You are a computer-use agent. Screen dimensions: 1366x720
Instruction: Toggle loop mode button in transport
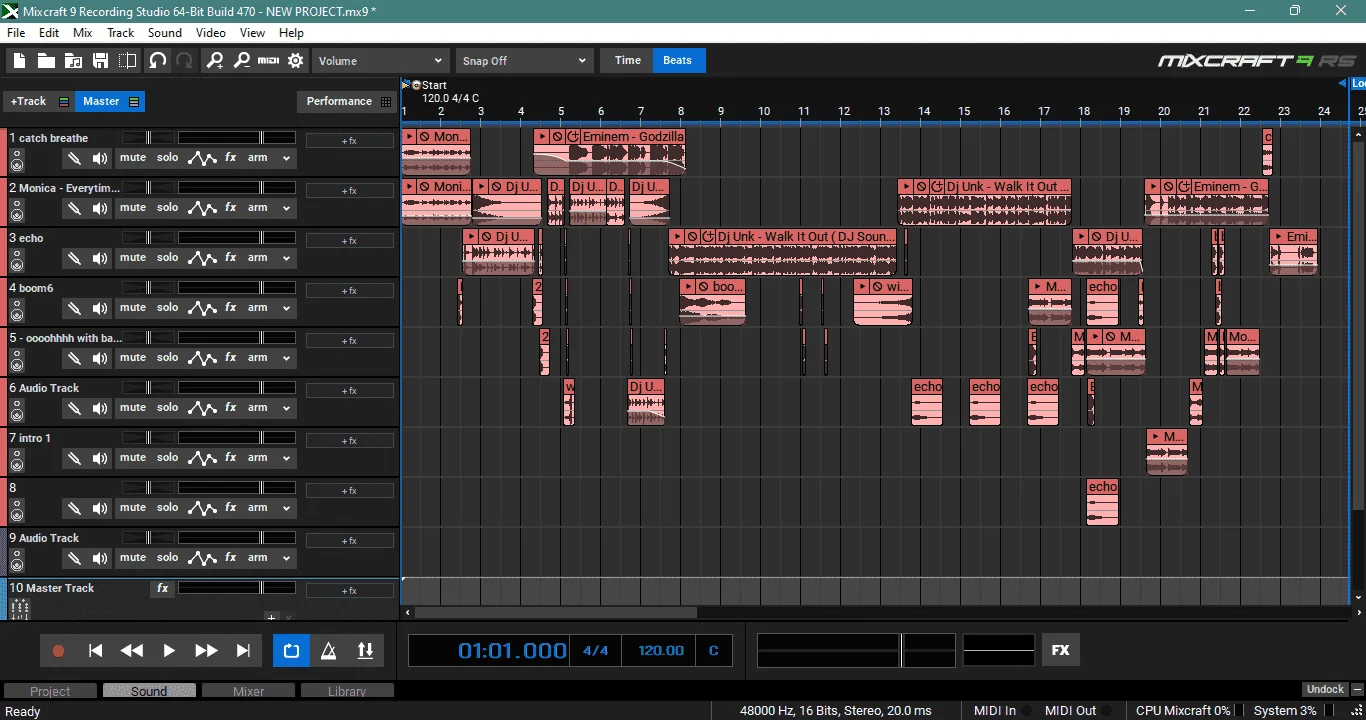tap(291, 650)
